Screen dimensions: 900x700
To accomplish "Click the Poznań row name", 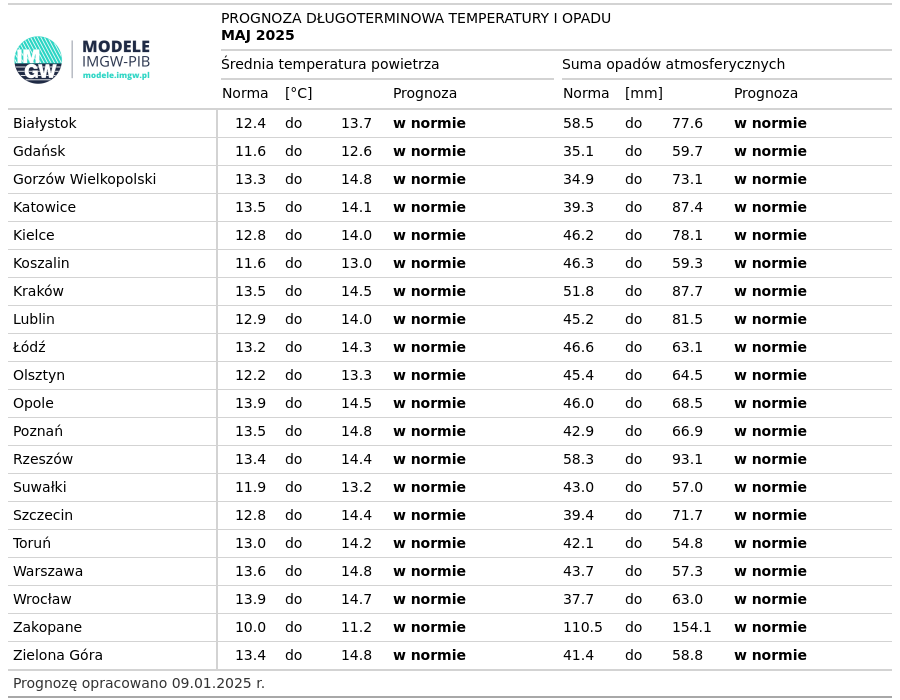I will coord(38,431).
